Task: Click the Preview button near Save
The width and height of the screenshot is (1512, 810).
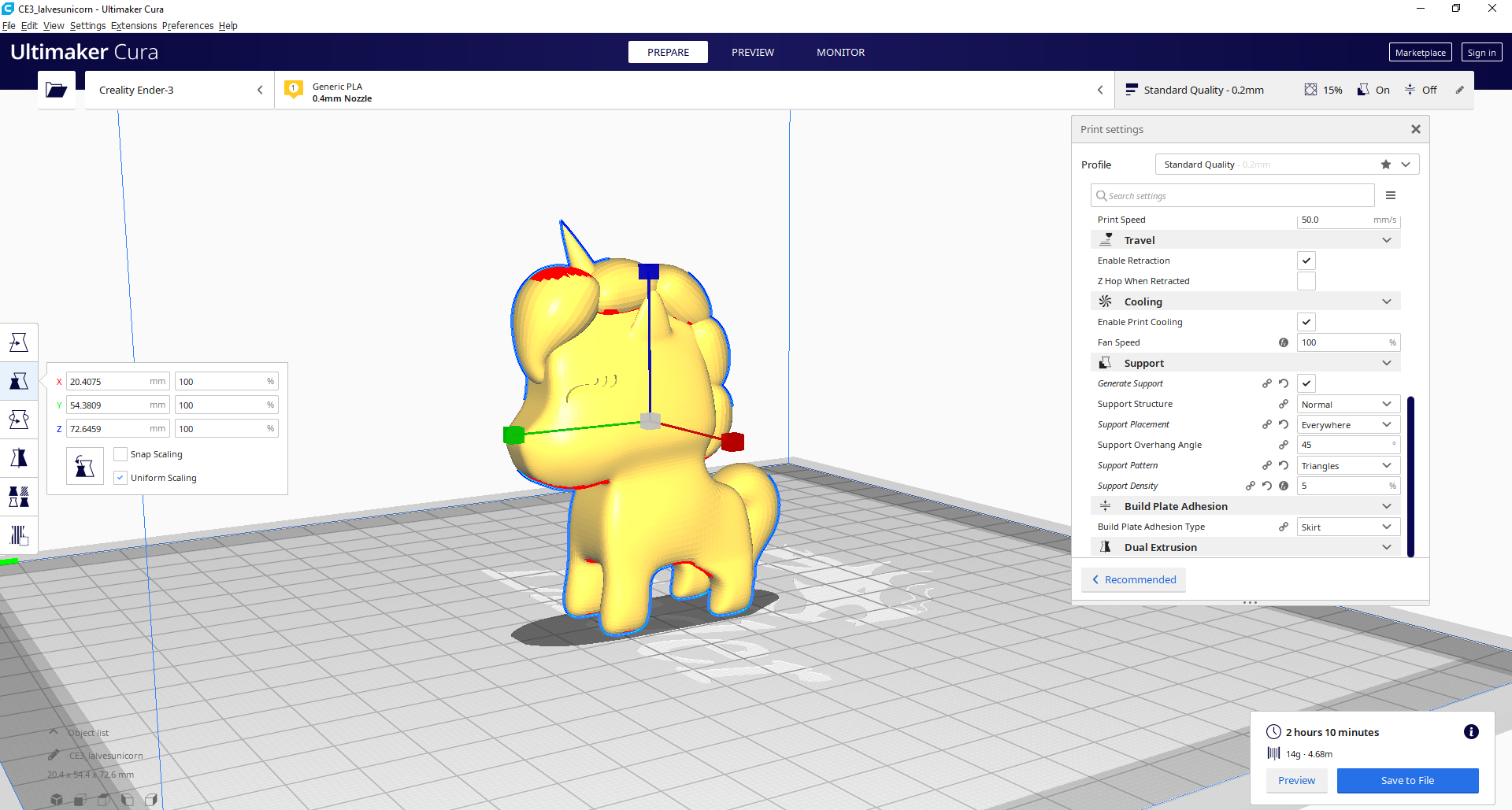Action: pos(1296,780)
